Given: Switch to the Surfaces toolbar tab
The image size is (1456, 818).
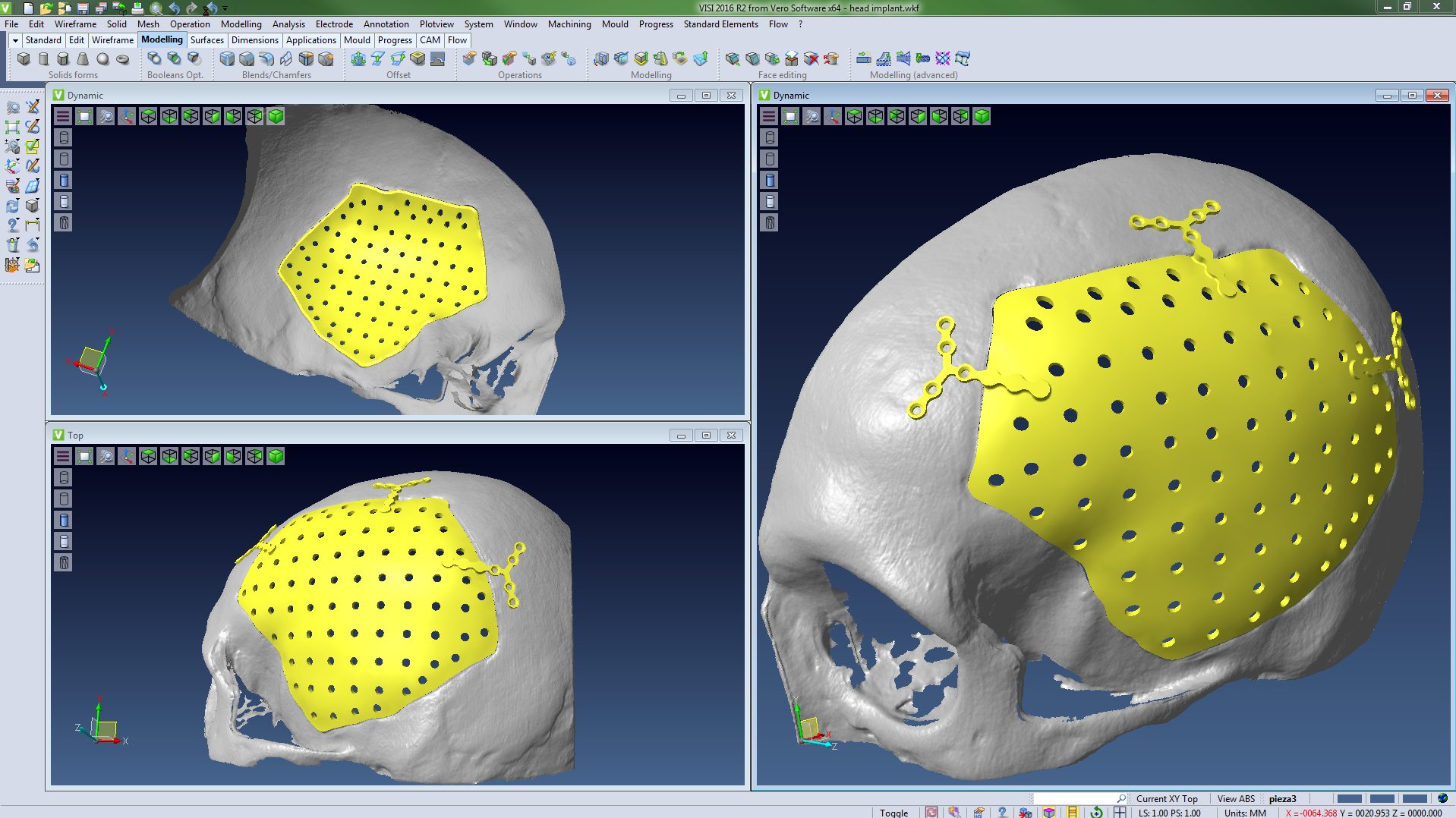Looking at the screenshot, I should 206,40.
